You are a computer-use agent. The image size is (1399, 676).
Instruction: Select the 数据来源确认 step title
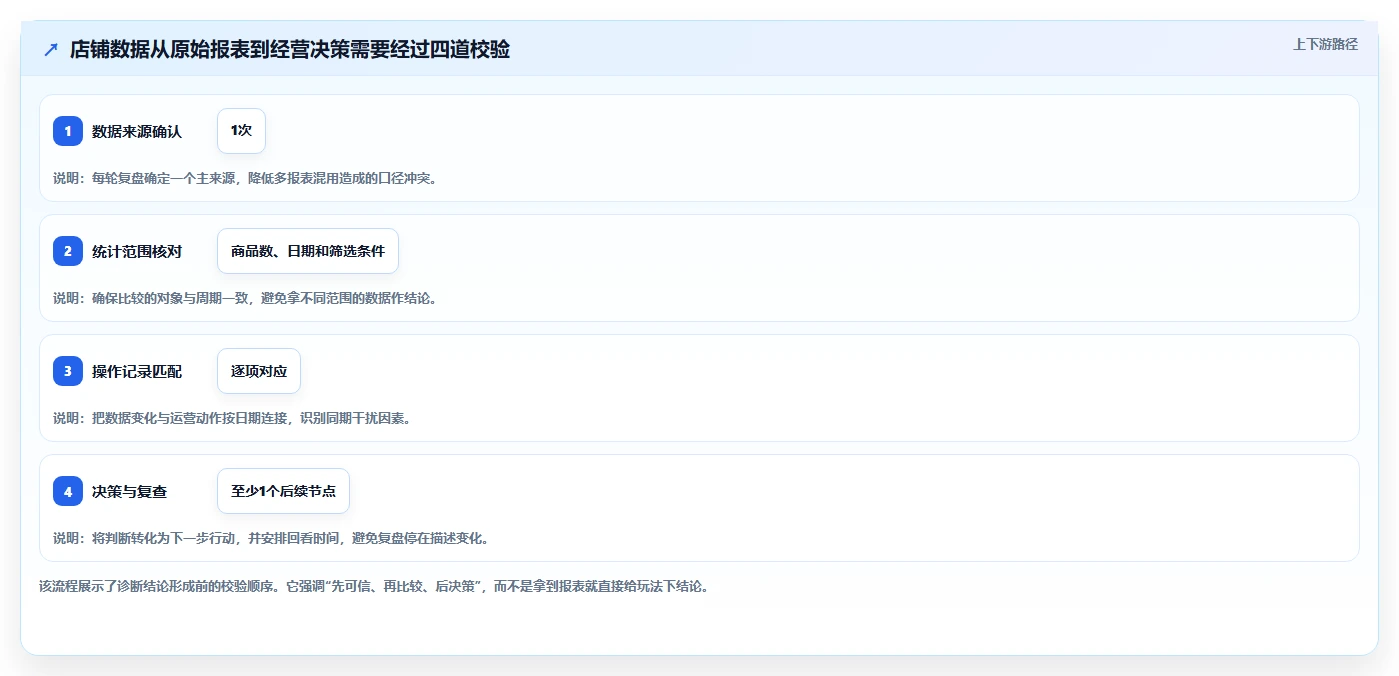pos(137,131)
